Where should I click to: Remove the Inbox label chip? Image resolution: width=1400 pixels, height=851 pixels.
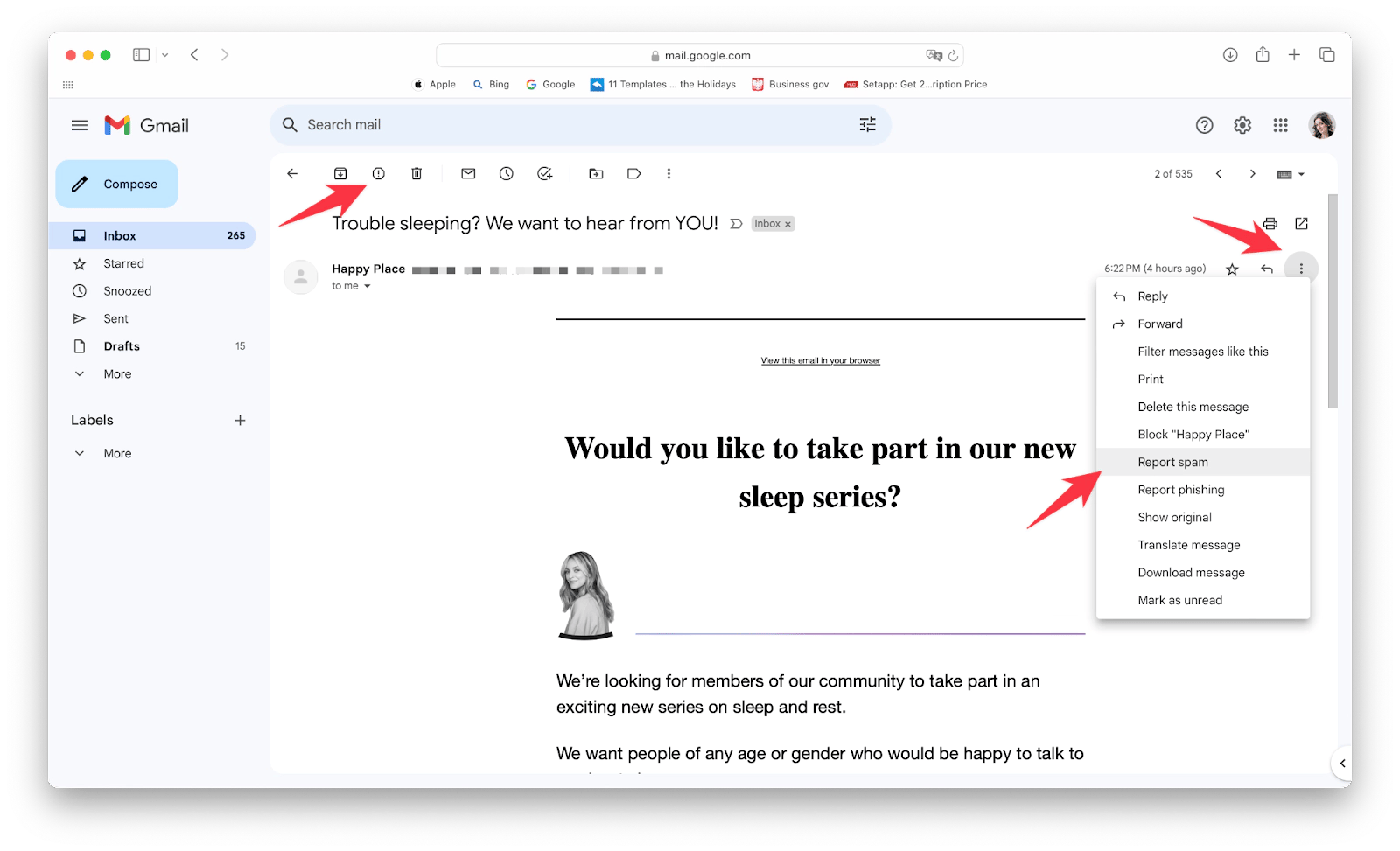[x=787, y=225]
